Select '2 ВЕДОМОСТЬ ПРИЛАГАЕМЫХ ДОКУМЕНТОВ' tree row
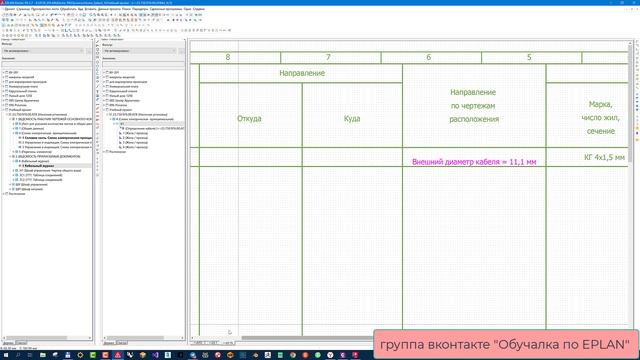The image size is (640, 360). (x=47, y=156)
